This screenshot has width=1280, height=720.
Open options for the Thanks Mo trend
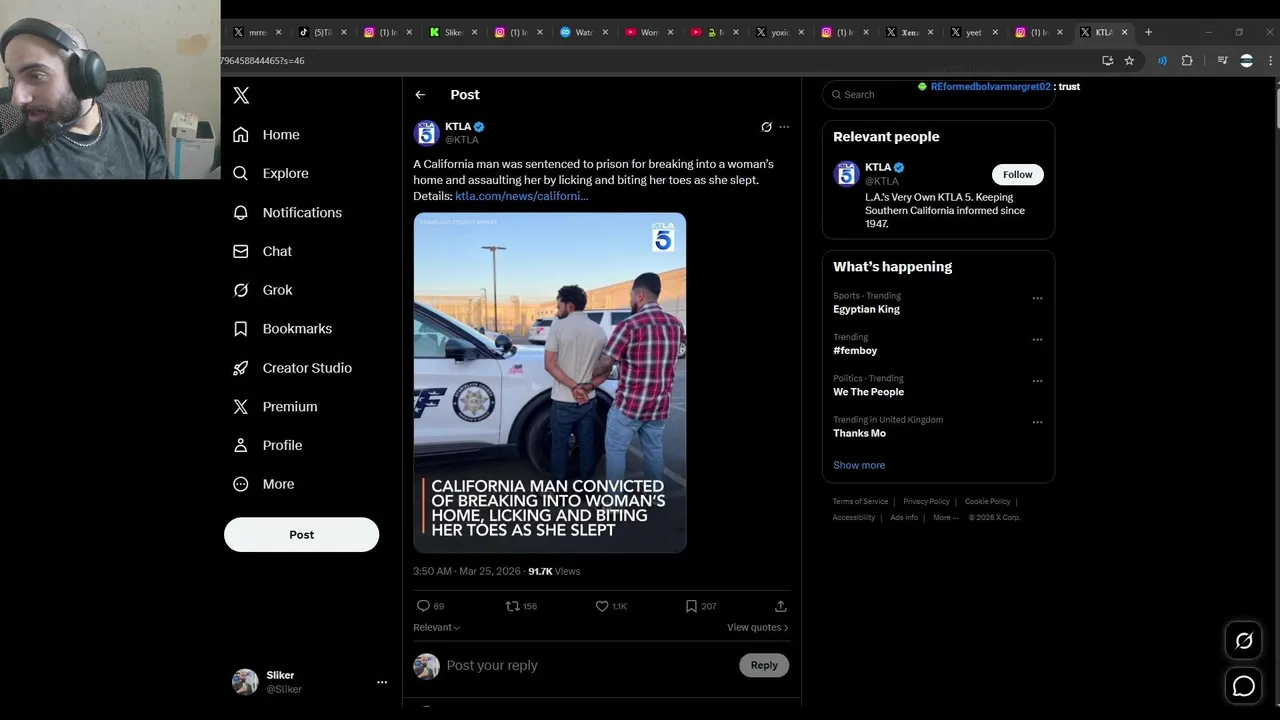click(x=1037, y=422)
